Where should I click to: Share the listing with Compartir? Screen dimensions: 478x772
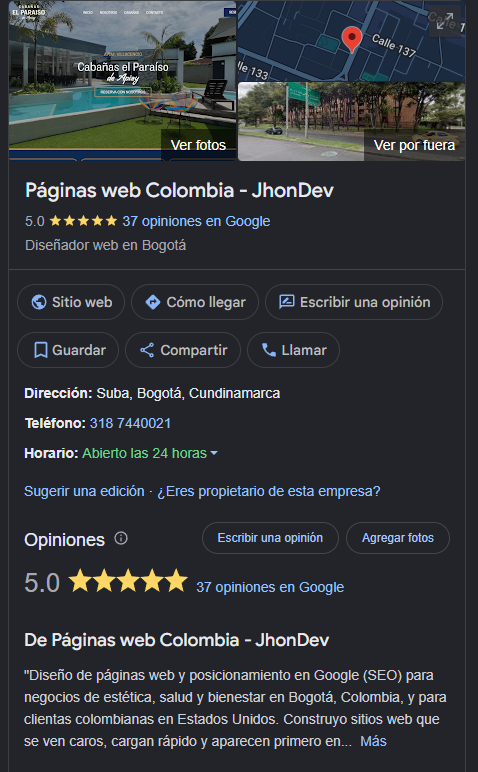183,350
